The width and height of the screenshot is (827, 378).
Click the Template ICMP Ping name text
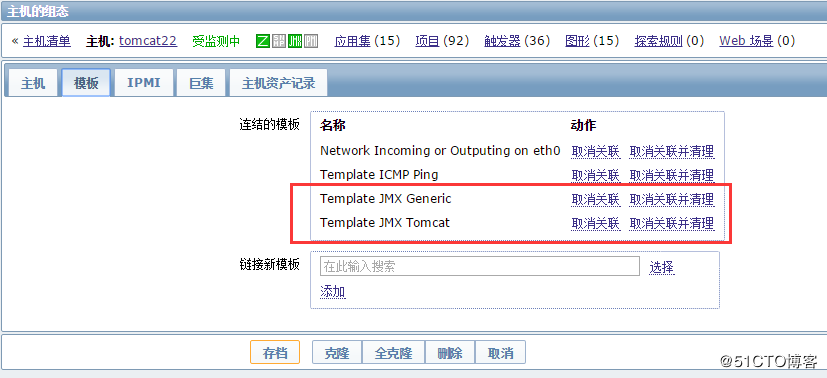tap(379, 174)
